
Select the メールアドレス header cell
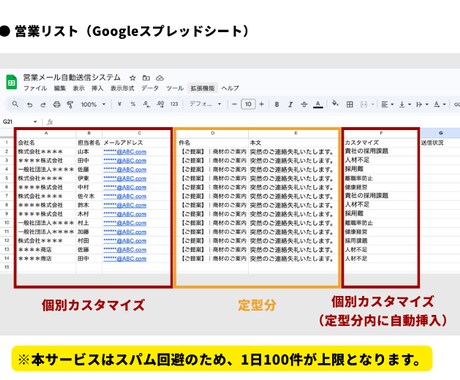(x=137, y=143)
